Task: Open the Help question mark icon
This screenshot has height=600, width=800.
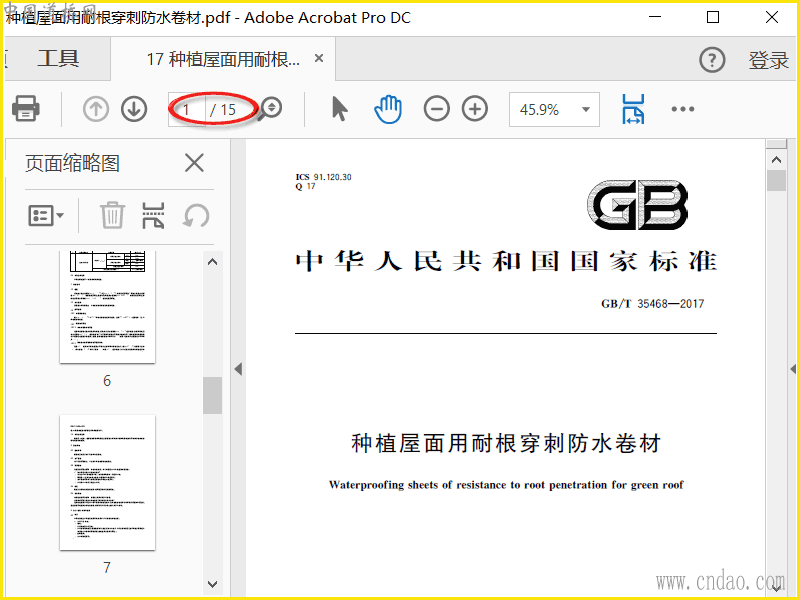Action: (712, 60)
